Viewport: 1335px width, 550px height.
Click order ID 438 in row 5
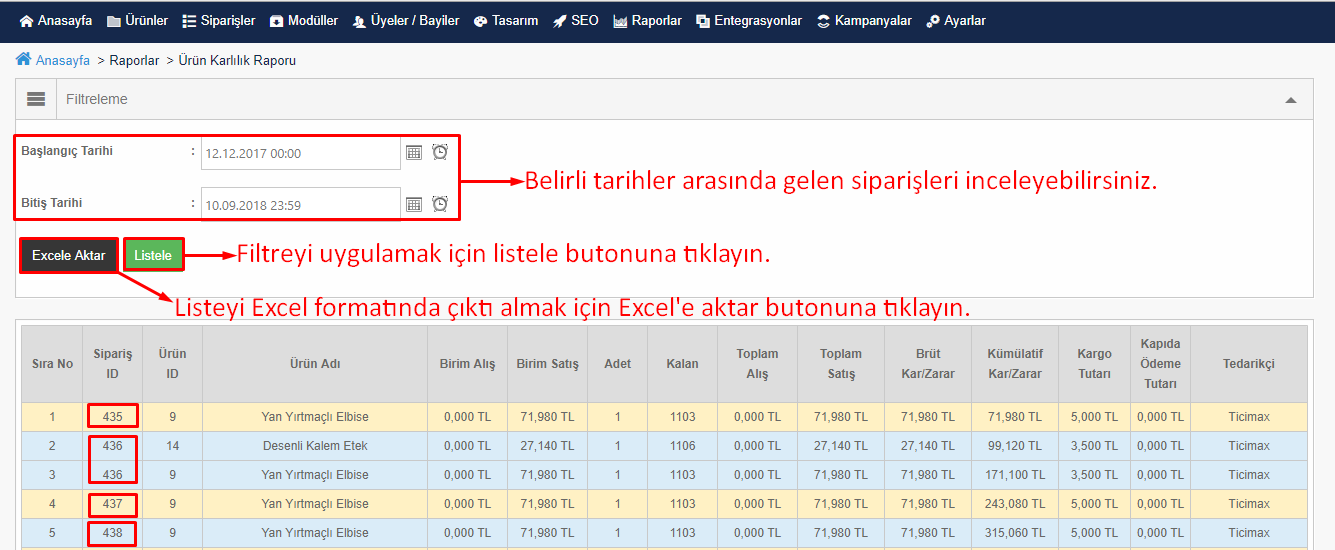coord(113,533)
